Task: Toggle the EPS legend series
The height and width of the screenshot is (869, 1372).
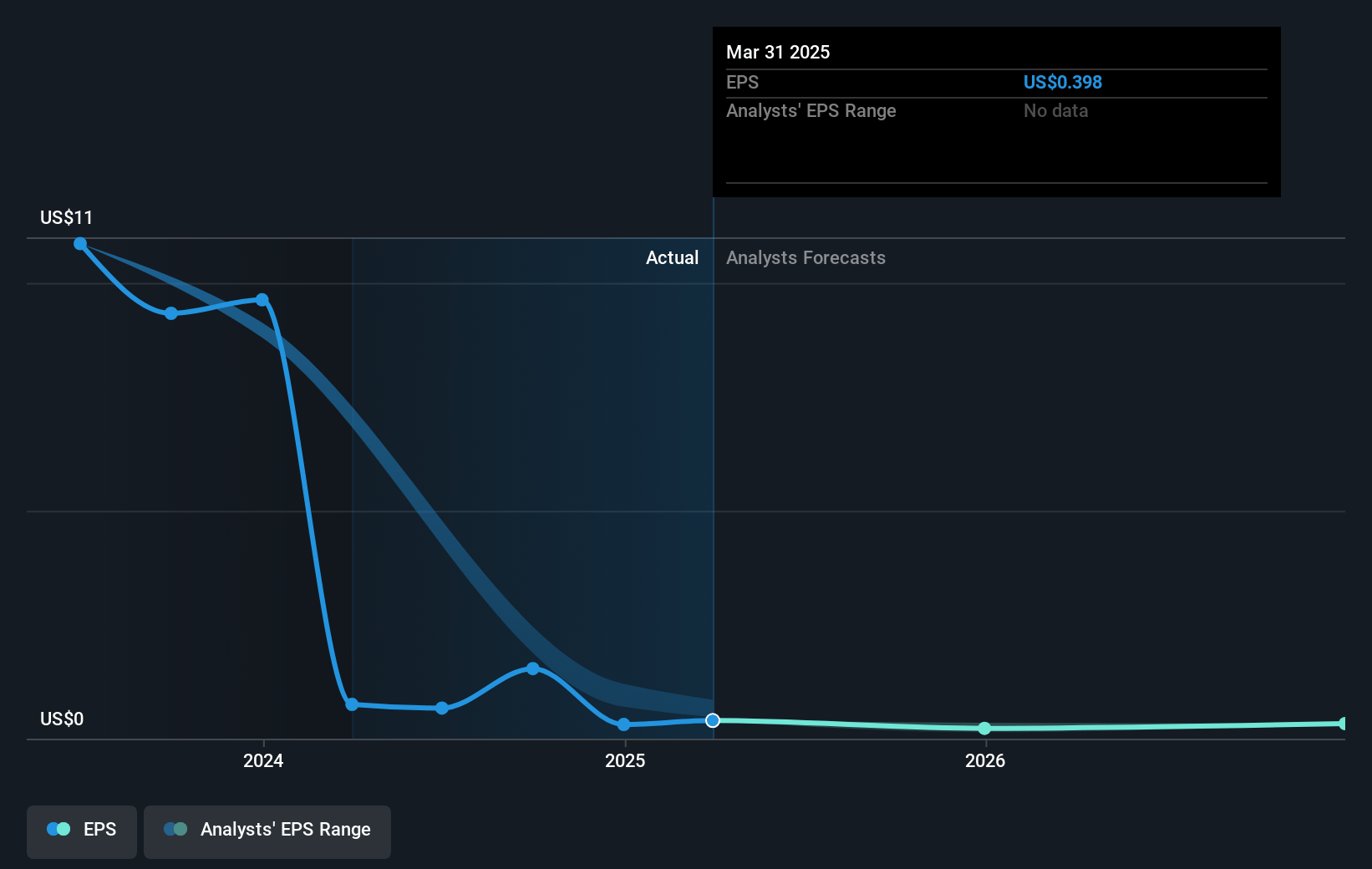Action: (82, 831)
